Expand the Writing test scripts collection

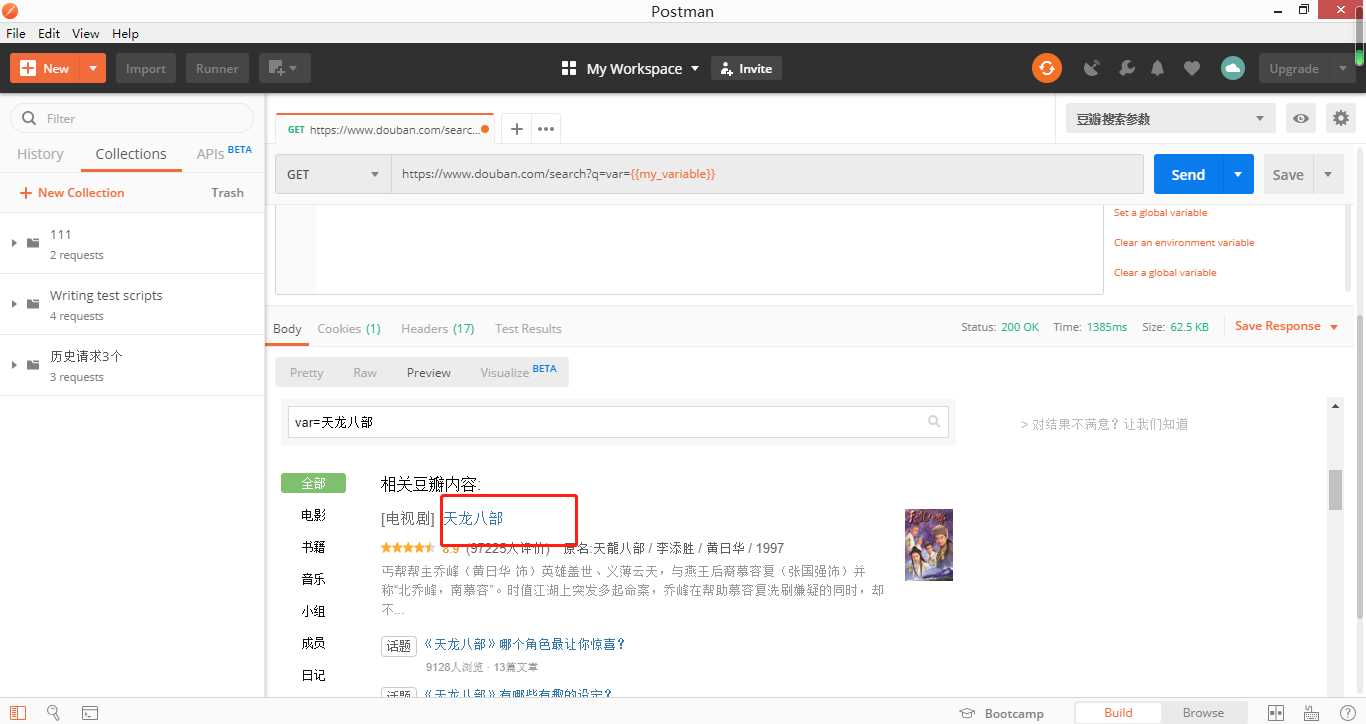coord(14,304)
